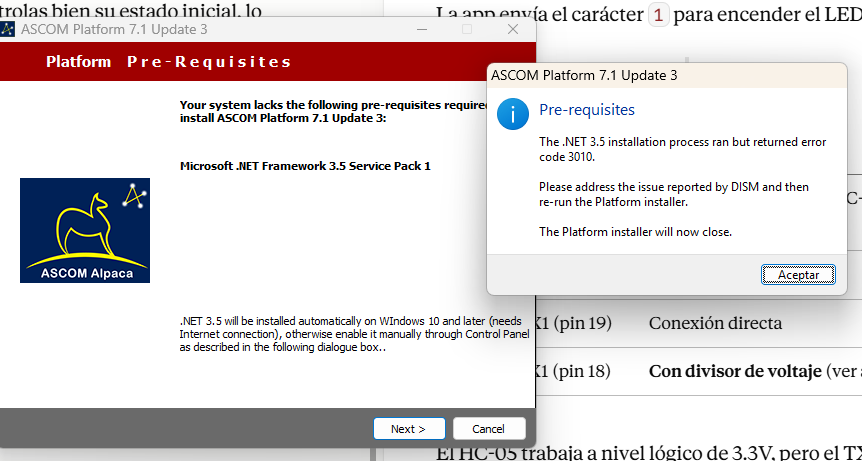
Task: Click '(pin 19)' text in background table
Action: tap(582, 323)
